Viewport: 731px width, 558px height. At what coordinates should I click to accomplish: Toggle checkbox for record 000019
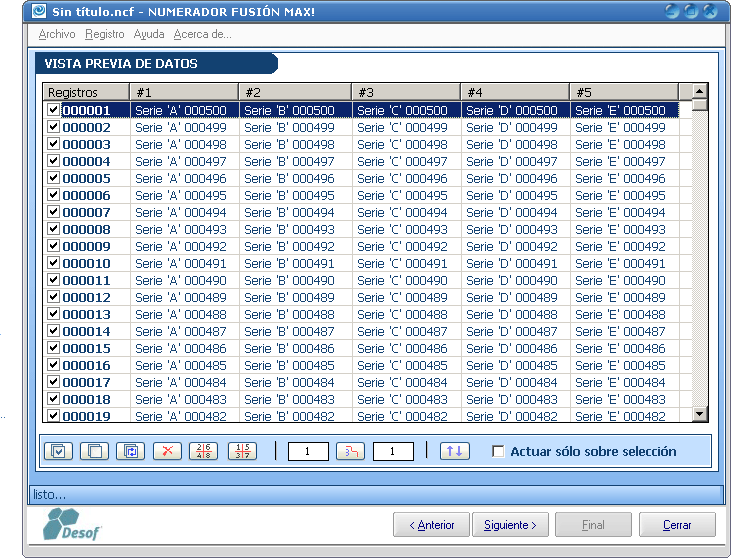[53, 415]
